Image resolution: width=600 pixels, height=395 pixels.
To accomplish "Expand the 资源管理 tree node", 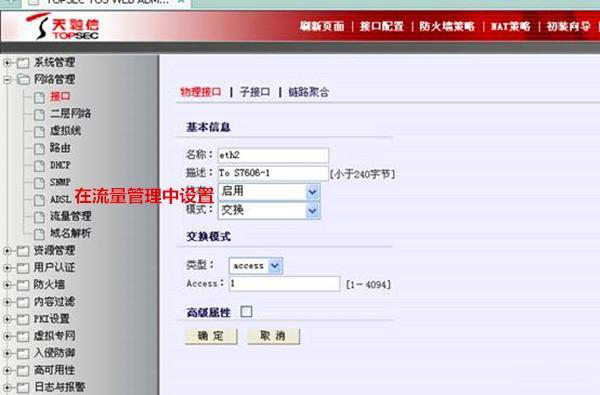I will coord(7,251).
